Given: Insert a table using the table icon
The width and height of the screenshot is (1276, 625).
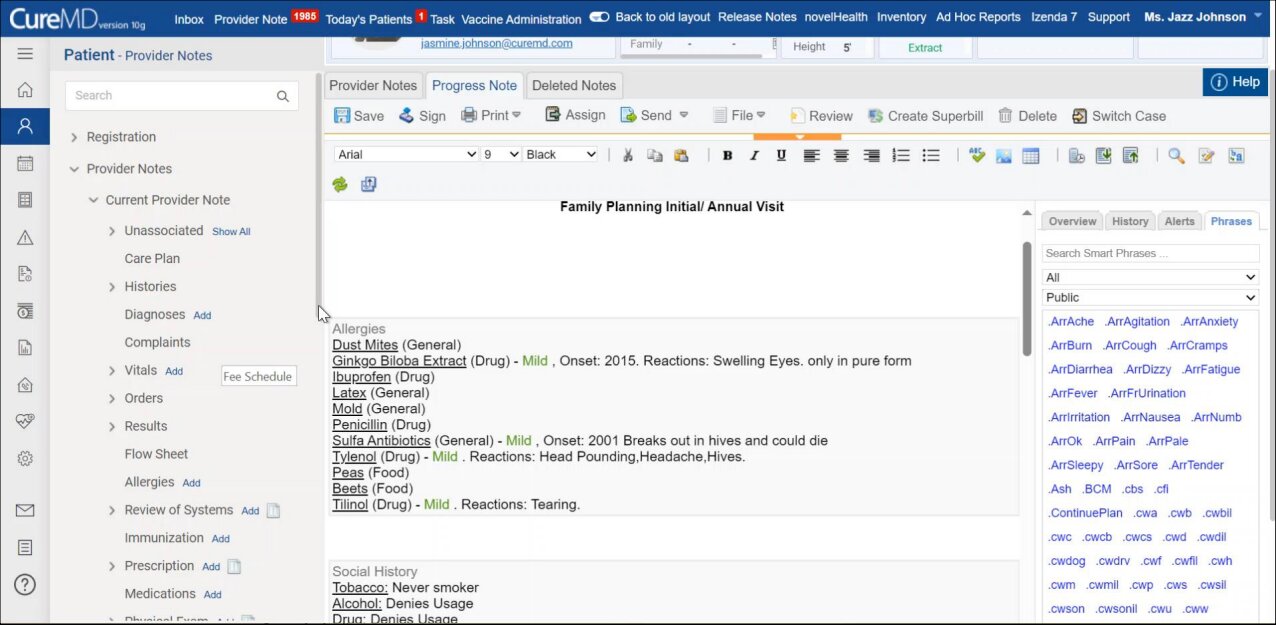Looking at the screenshot, I should 1030,155.
